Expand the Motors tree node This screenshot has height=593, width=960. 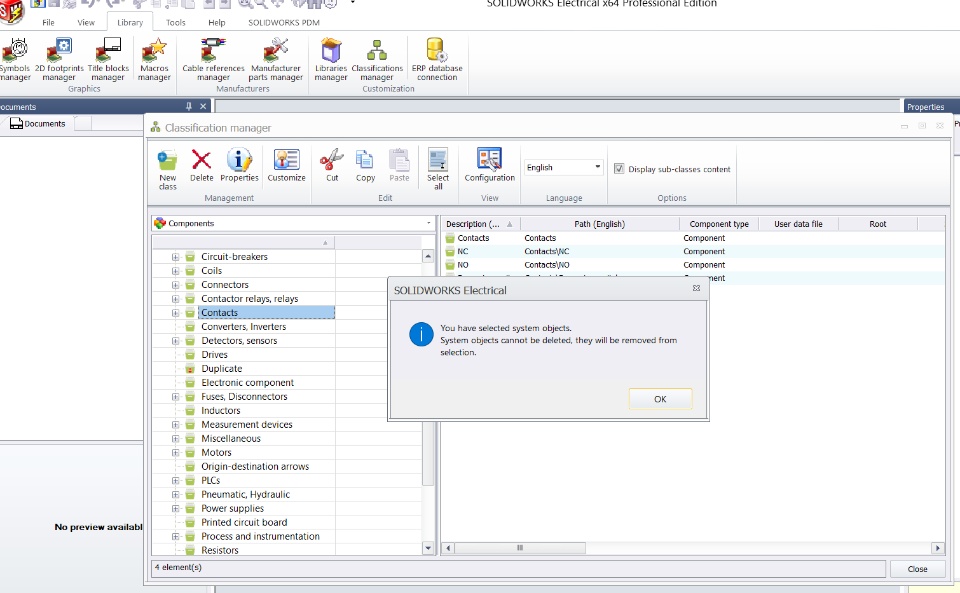coord(176,453)
